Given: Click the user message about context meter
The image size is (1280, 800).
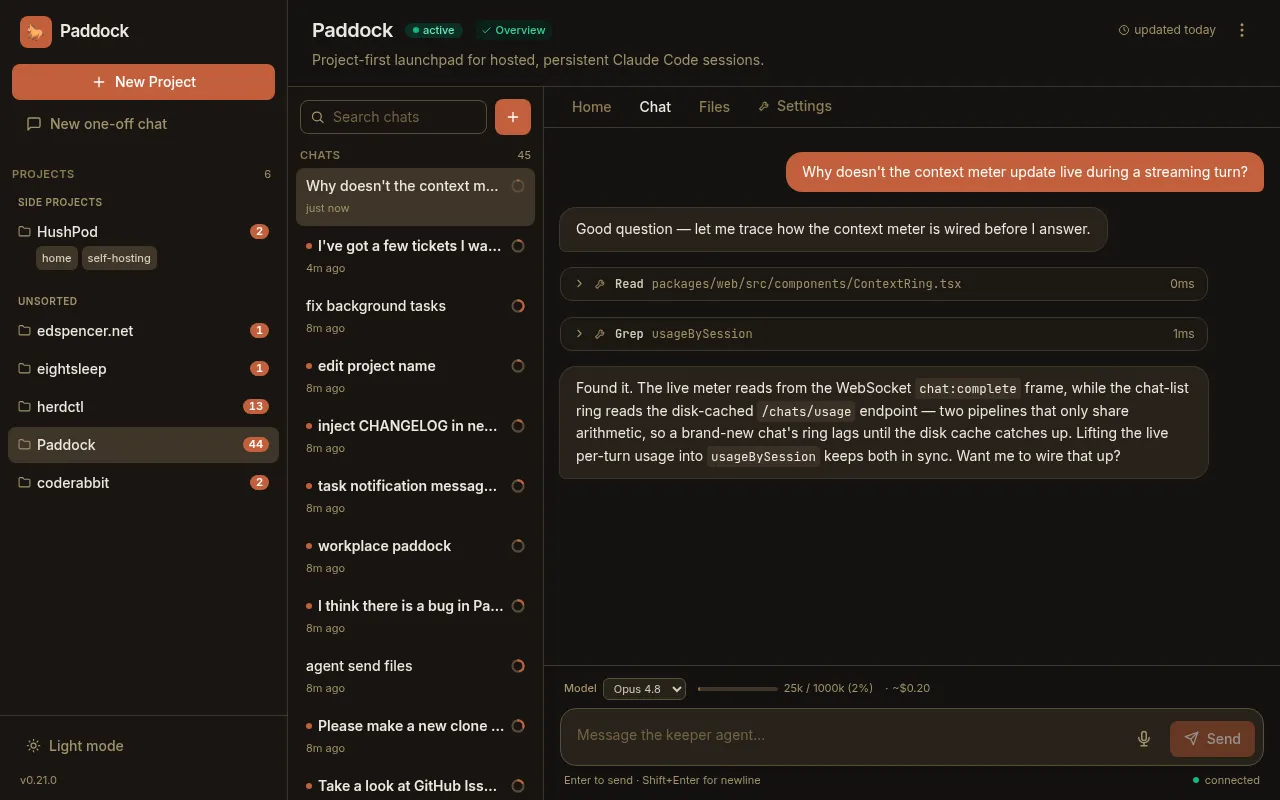Looking at the screenshot, I should (x=1025, y=172).
